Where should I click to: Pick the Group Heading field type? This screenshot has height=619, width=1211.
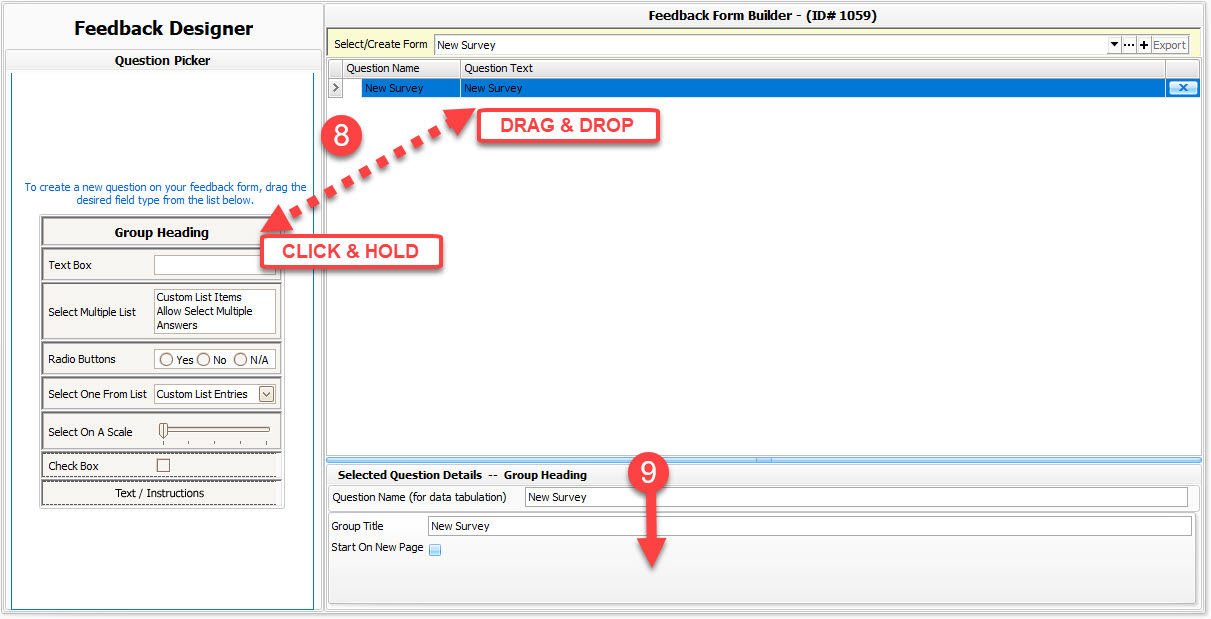pyautogui.click(x=161, y=232)
